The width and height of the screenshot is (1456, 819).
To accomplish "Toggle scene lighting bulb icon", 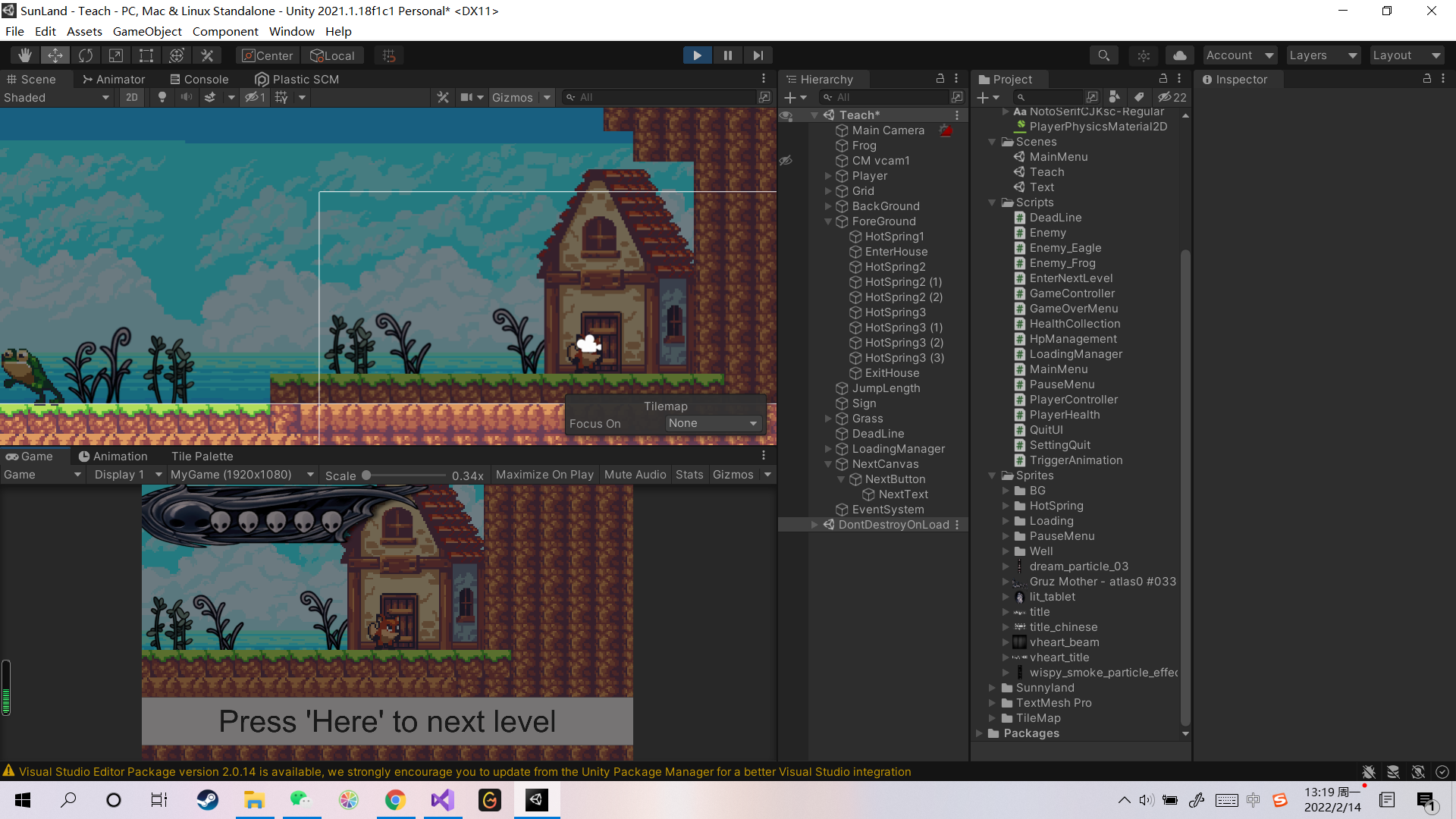I will [162, 97].
